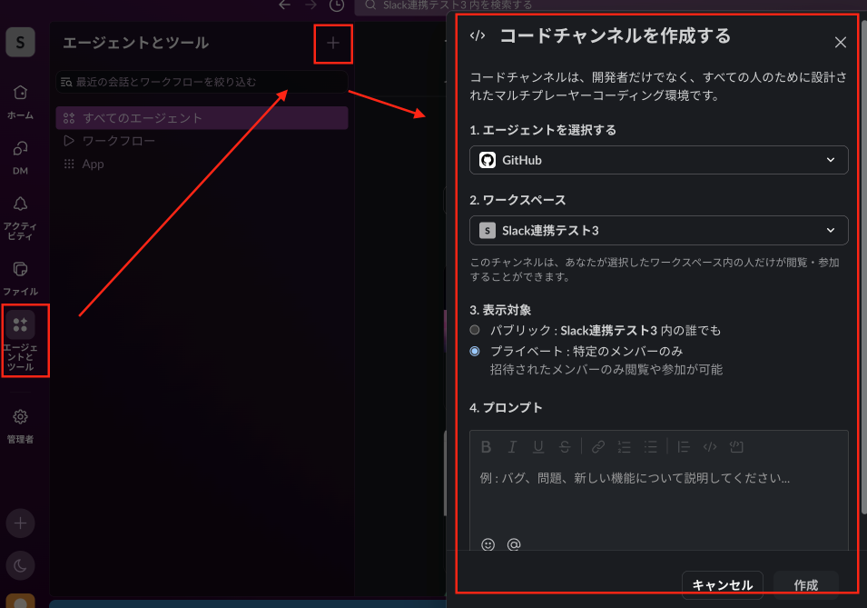
Task: Open Activity bell in sidebar
Action: [x=20, y=218]
